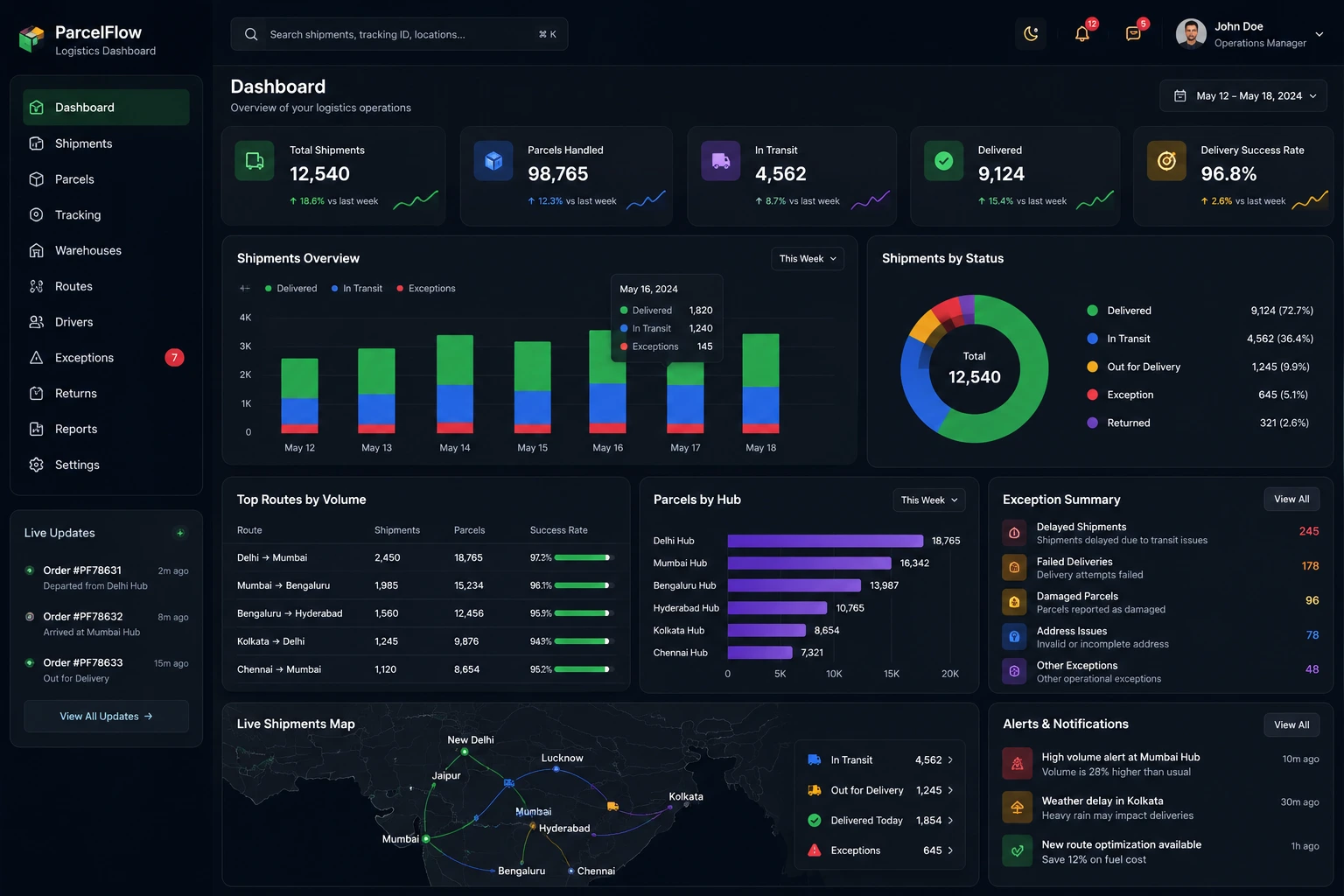Click View All Updates link

click(x=106, y=717)
